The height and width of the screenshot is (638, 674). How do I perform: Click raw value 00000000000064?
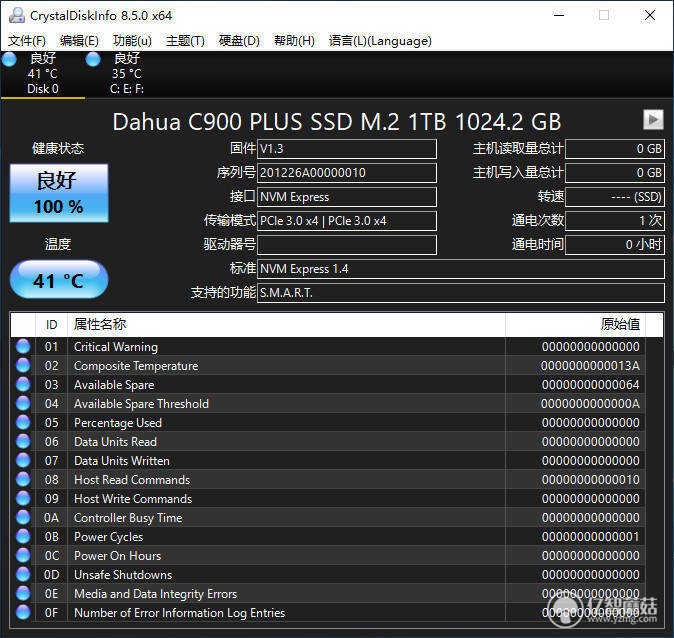(590, 385)
